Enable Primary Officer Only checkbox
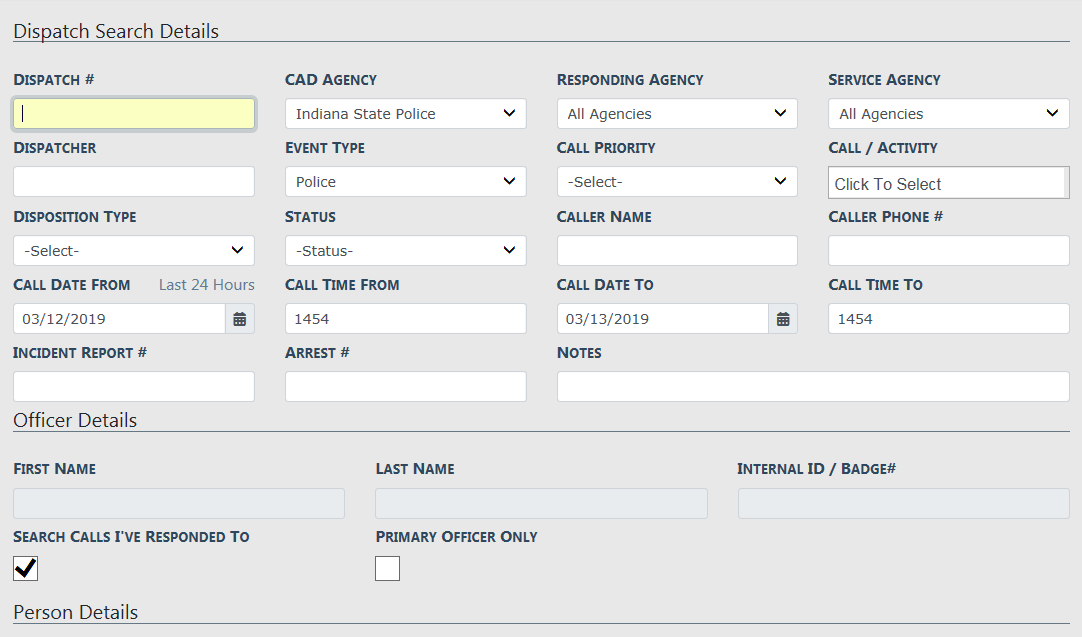The width and height of the screenshot is (1082, 637). point(387,568)
